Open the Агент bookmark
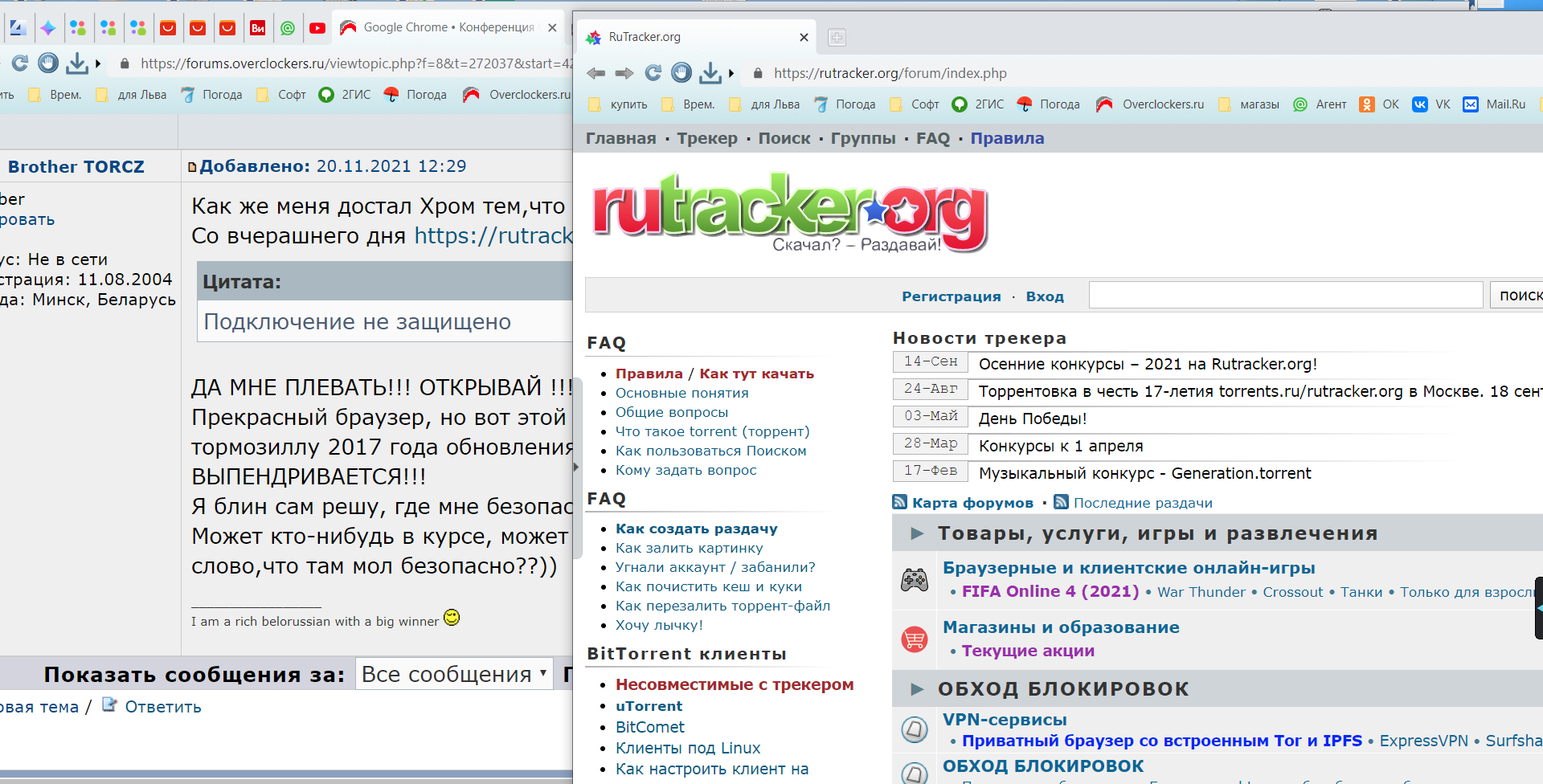This screenshot has height=784, width=1543. tap(1320, 104)
